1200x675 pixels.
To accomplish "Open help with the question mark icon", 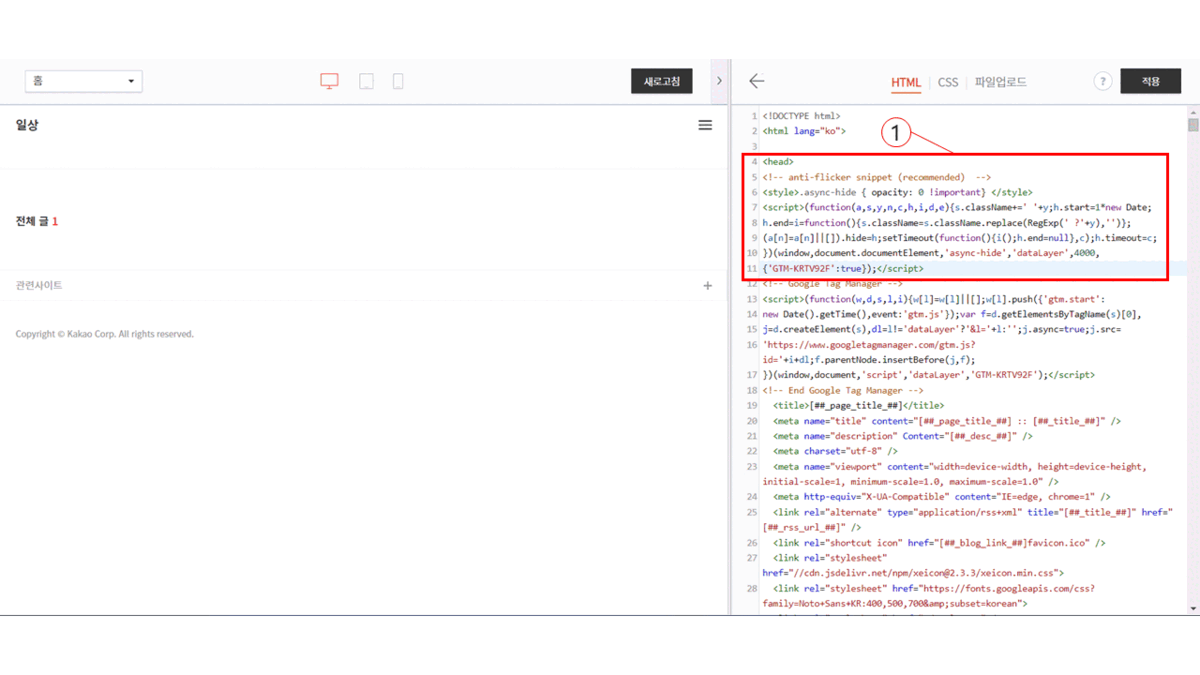I will tap(1102, 81).
